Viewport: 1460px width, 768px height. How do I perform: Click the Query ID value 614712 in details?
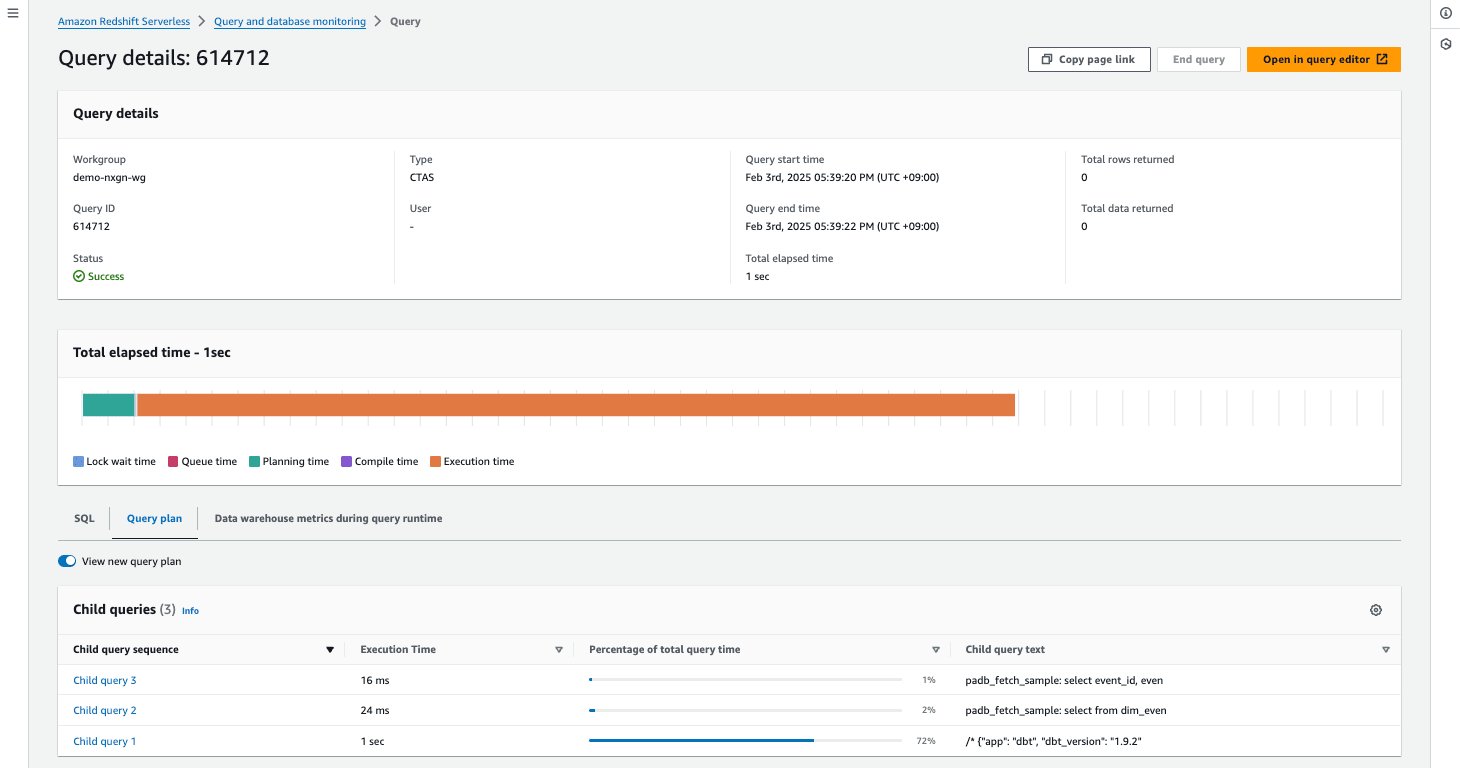91,227
